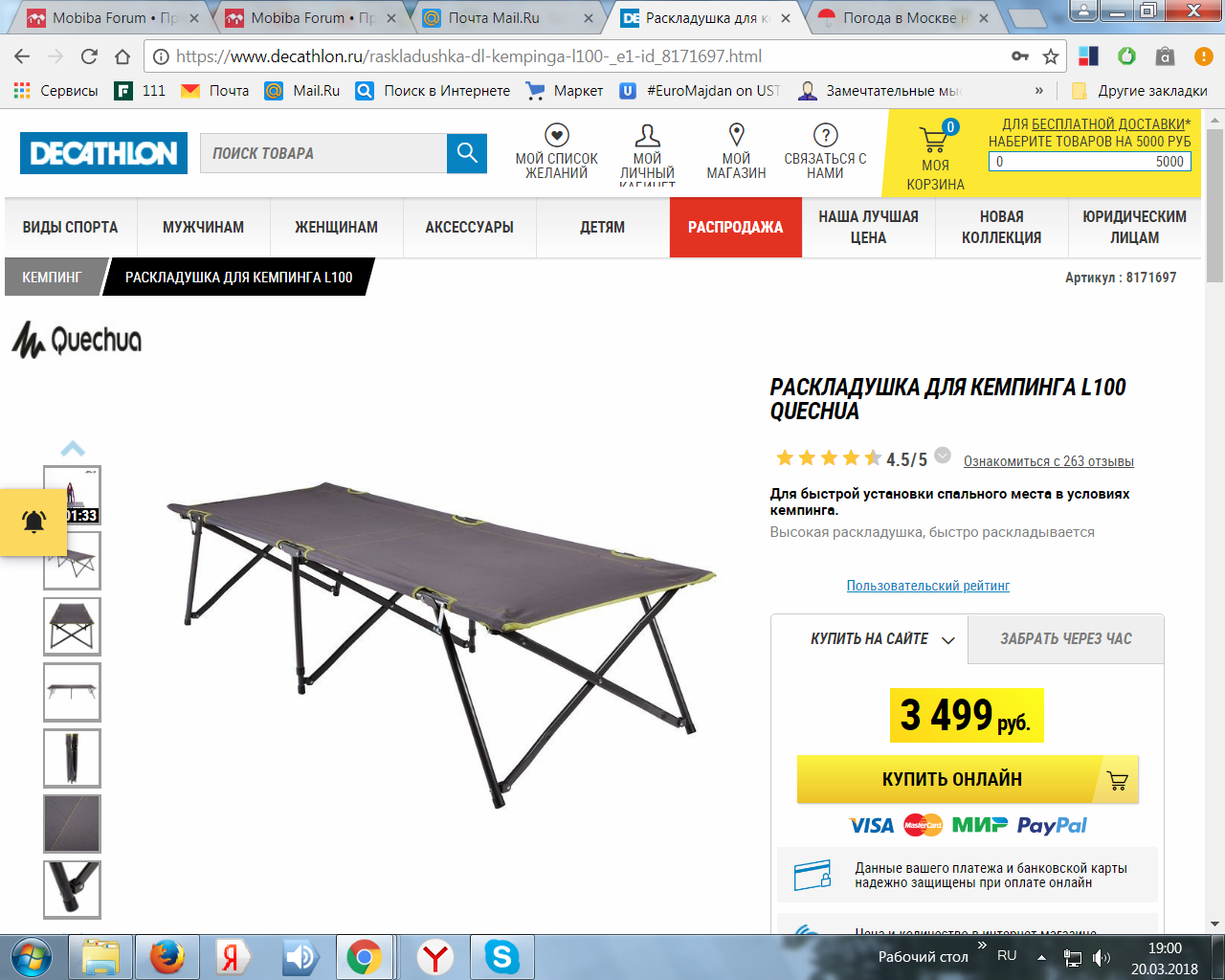Viewport: 1225px width, 980px height.
Task: Open the wishlist heart icon
Action: [556, 135]
